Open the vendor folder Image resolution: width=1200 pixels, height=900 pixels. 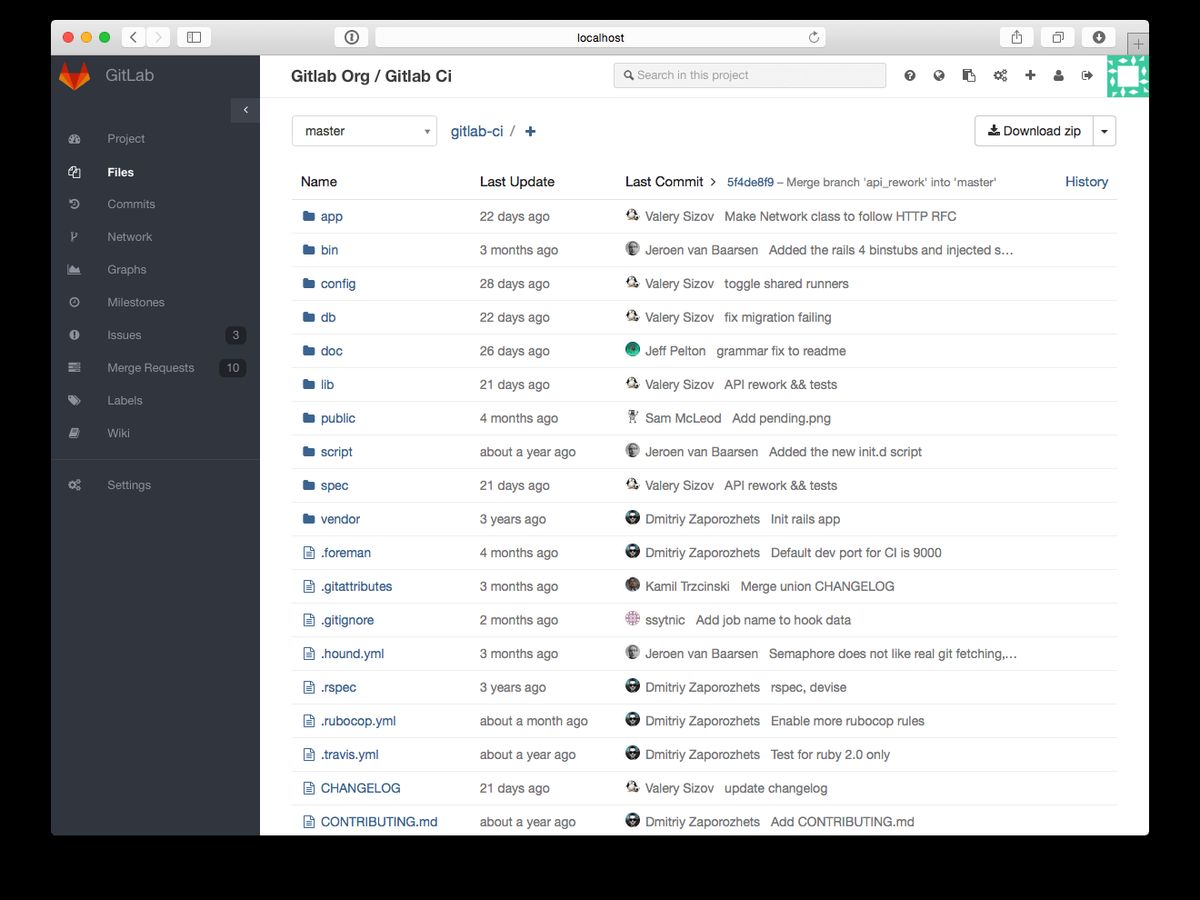pos(340,519)
